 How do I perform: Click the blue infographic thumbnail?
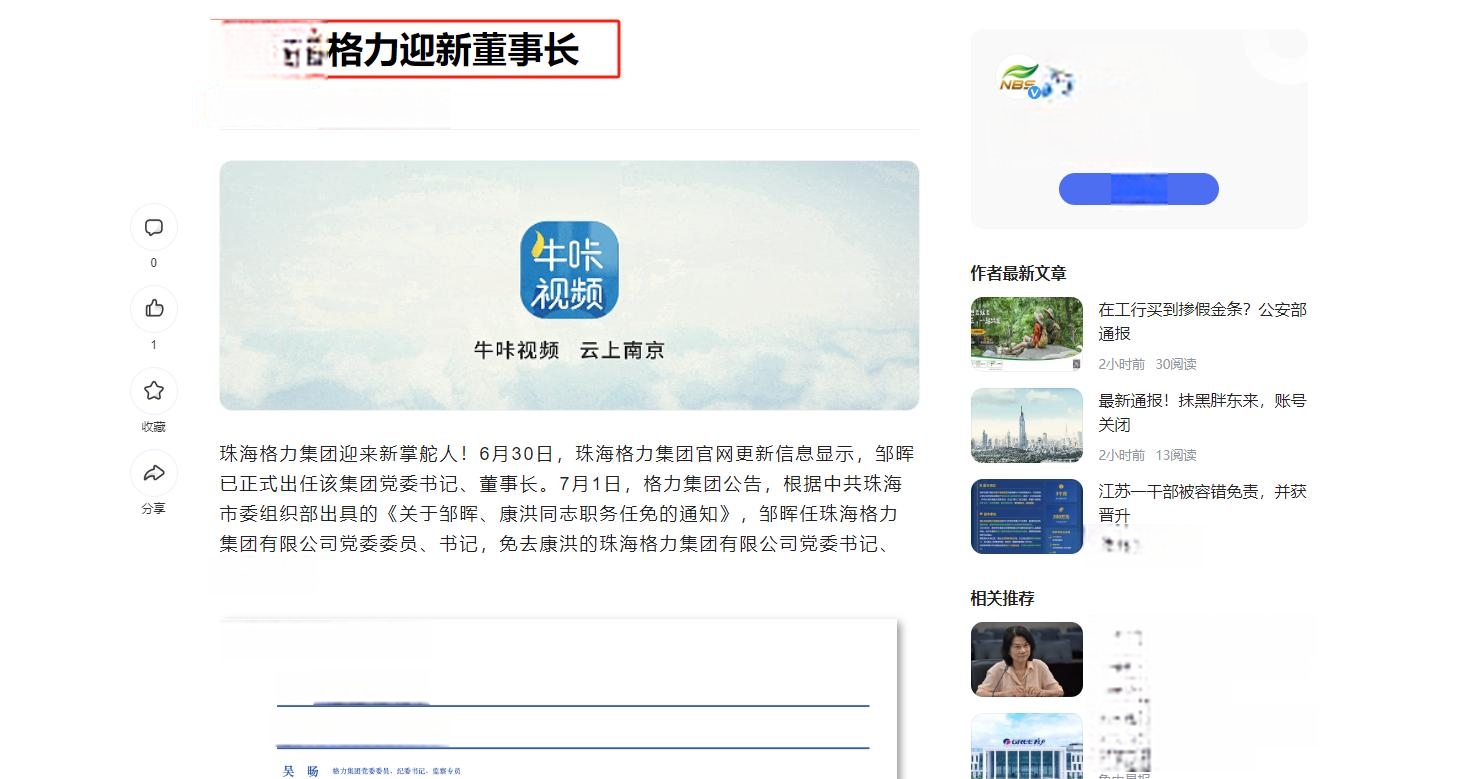click(x=1027, y=516)
